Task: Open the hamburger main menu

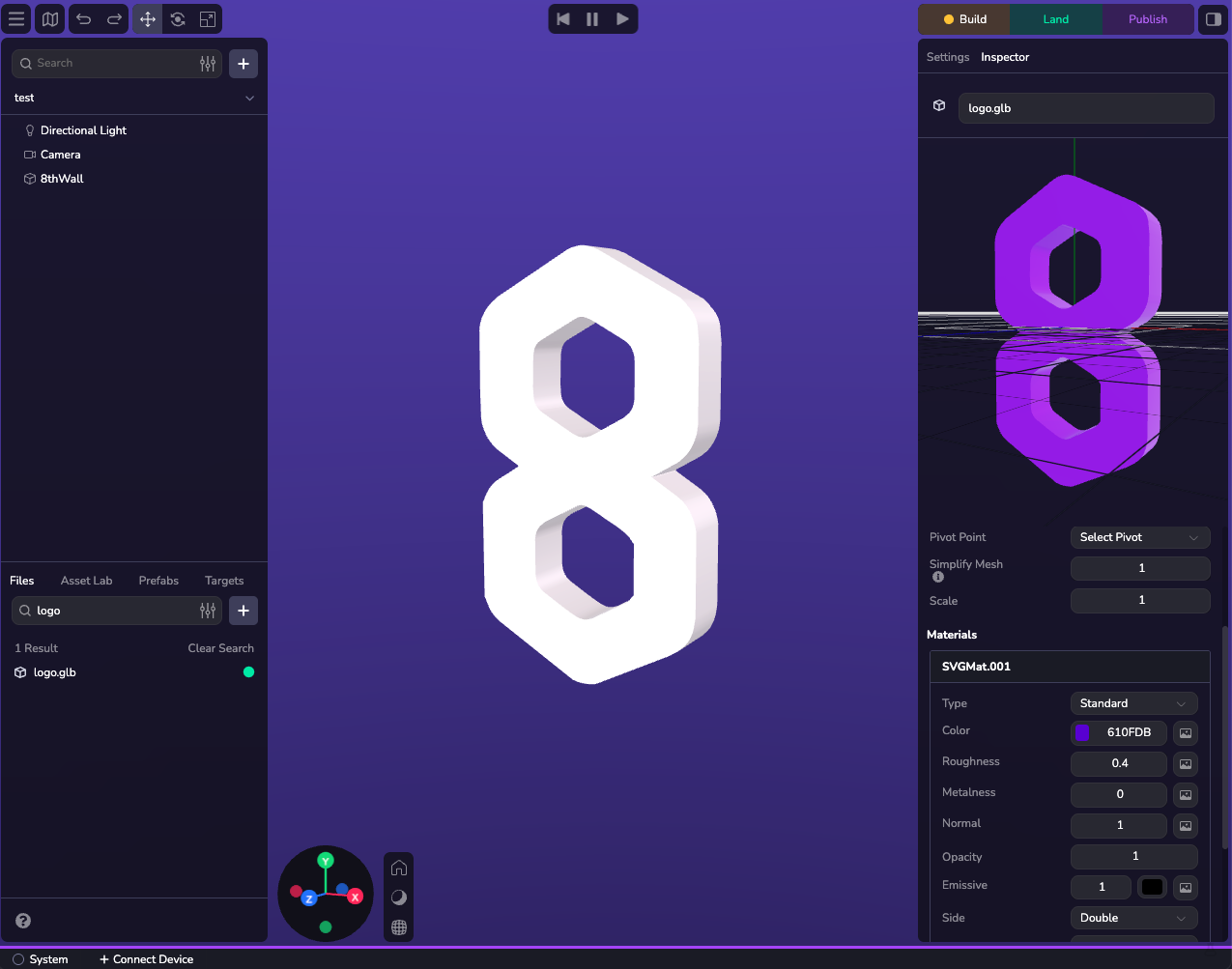Action: pos(16,19)
